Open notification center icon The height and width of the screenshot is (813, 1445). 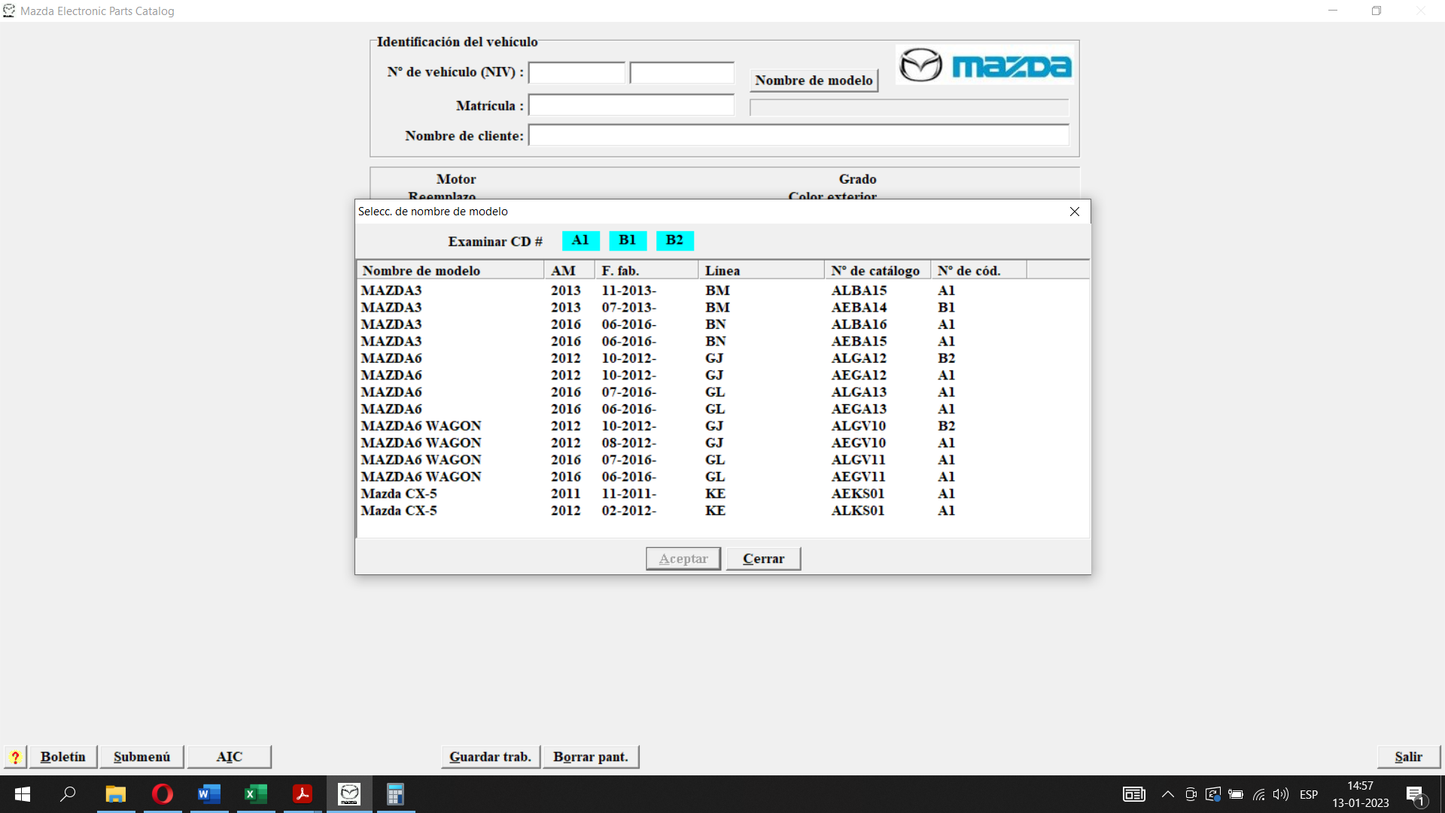pyautogui.click(x=1415, y=795)
